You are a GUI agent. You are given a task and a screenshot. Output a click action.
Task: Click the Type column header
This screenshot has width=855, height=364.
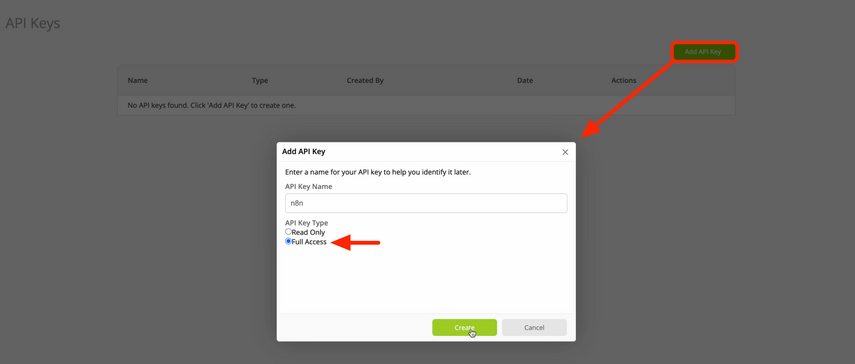pos(260,80)
